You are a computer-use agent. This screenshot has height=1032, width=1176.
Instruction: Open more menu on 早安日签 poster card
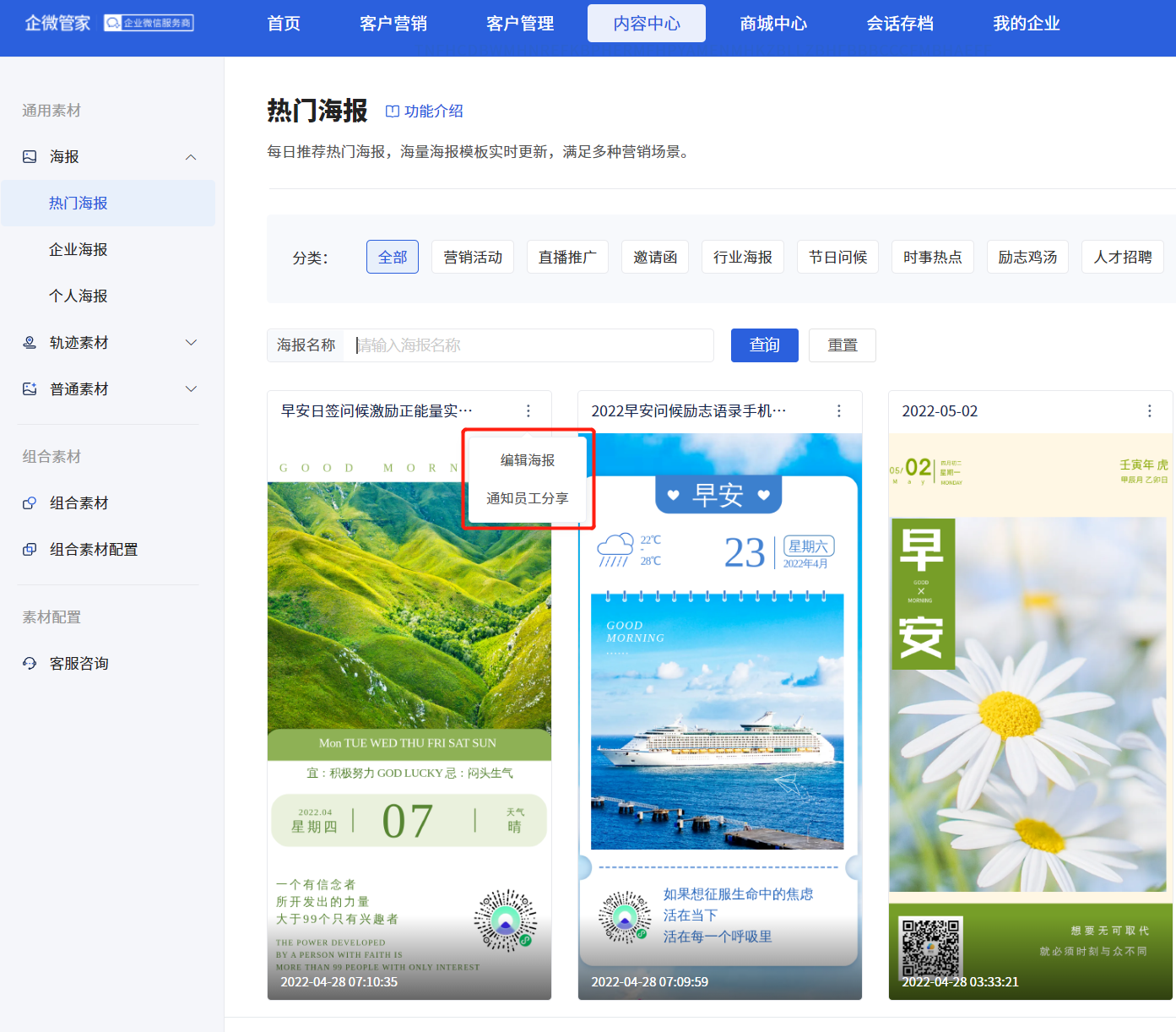(528, 410)
